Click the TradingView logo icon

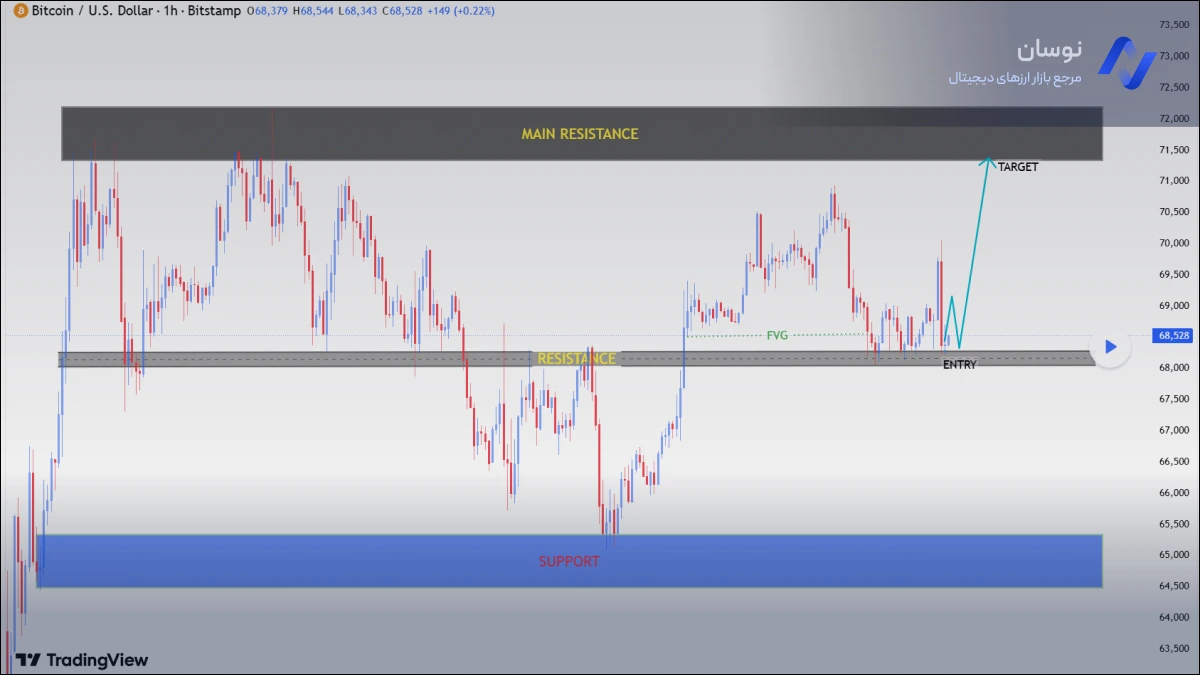point(28,660)
